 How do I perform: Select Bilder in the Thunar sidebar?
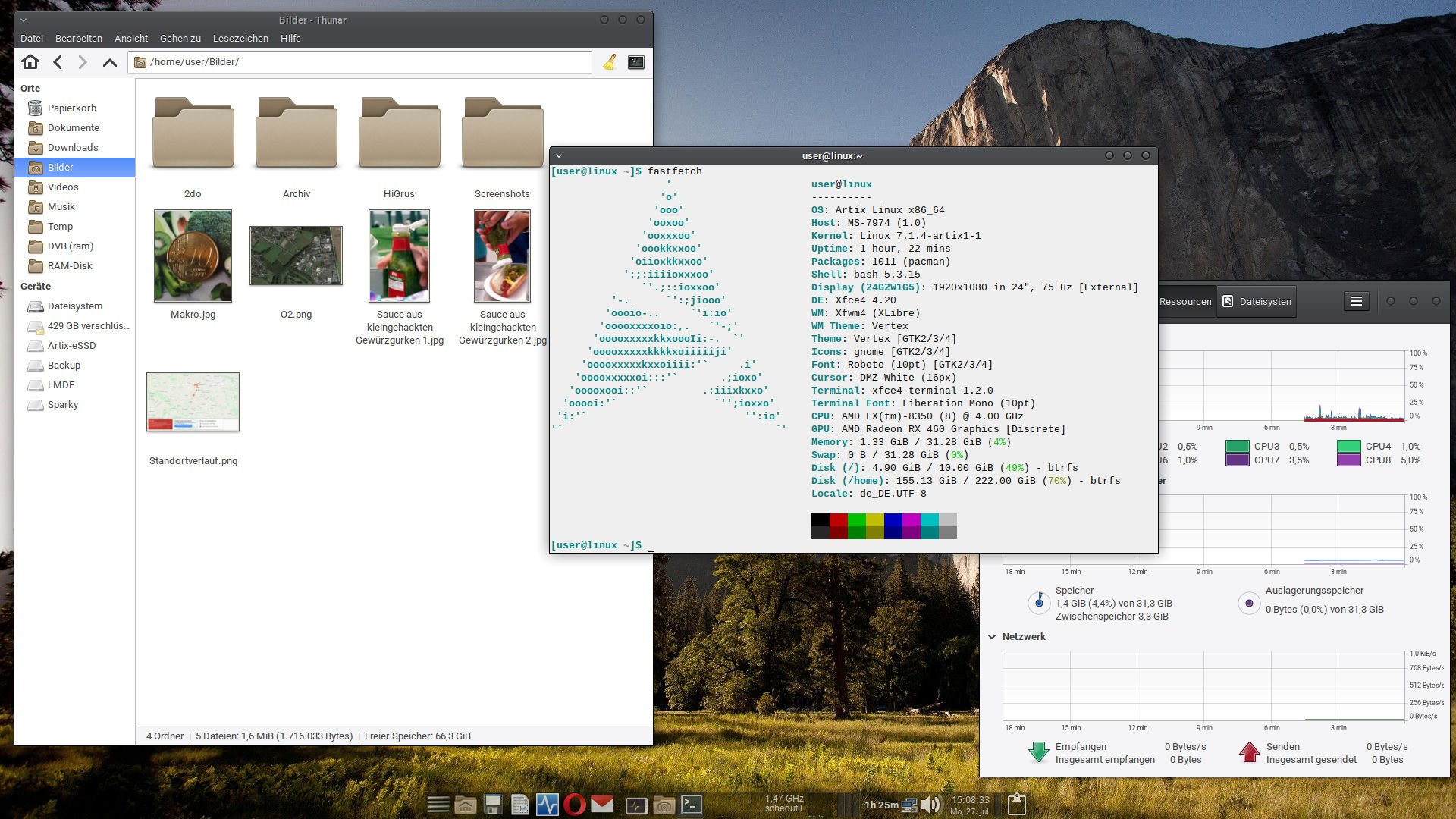coord(74,168)
